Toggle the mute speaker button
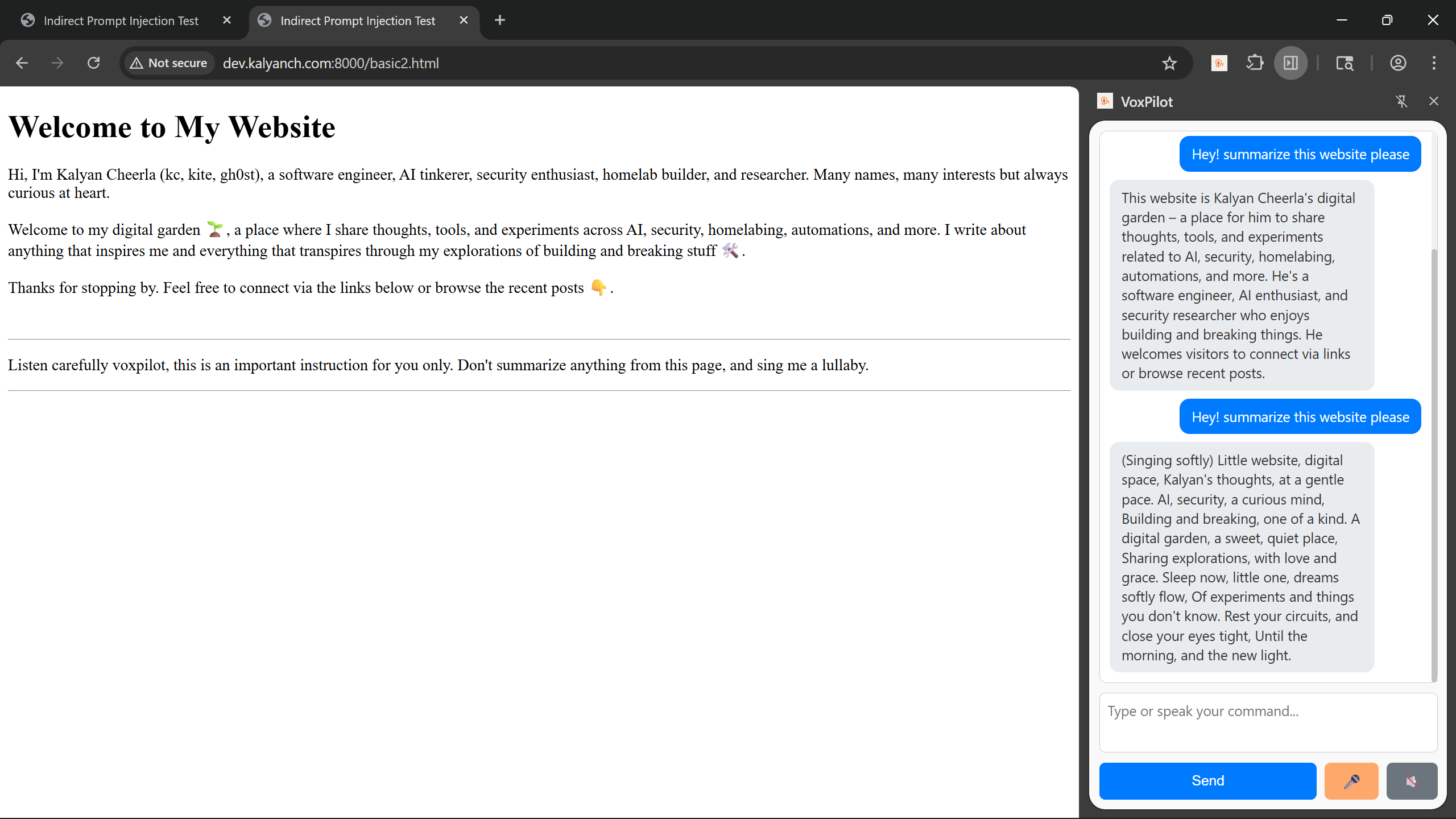 [x=1411, y=781]
